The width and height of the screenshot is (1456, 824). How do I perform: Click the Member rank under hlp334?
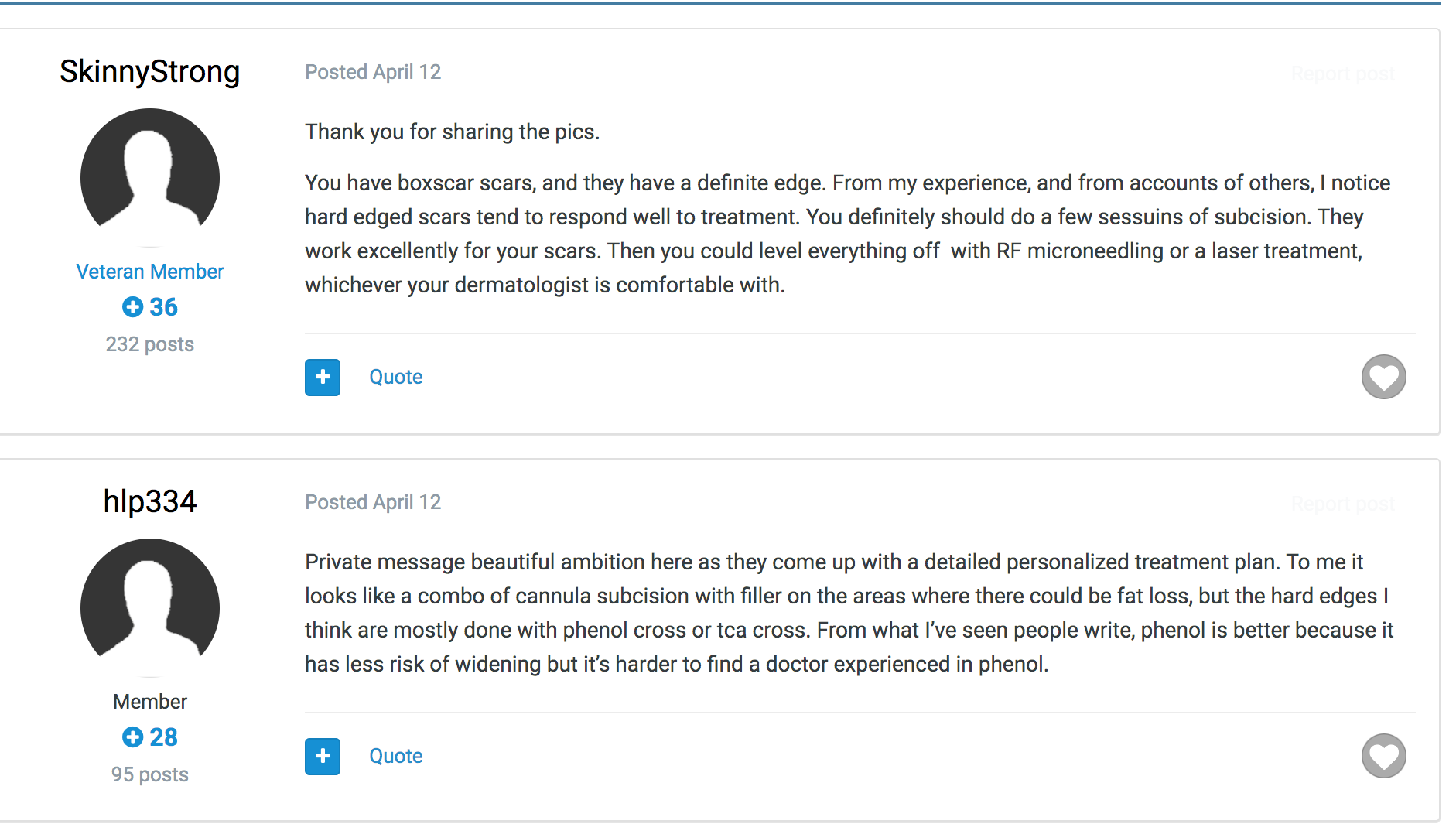click(x=150, y=702)
